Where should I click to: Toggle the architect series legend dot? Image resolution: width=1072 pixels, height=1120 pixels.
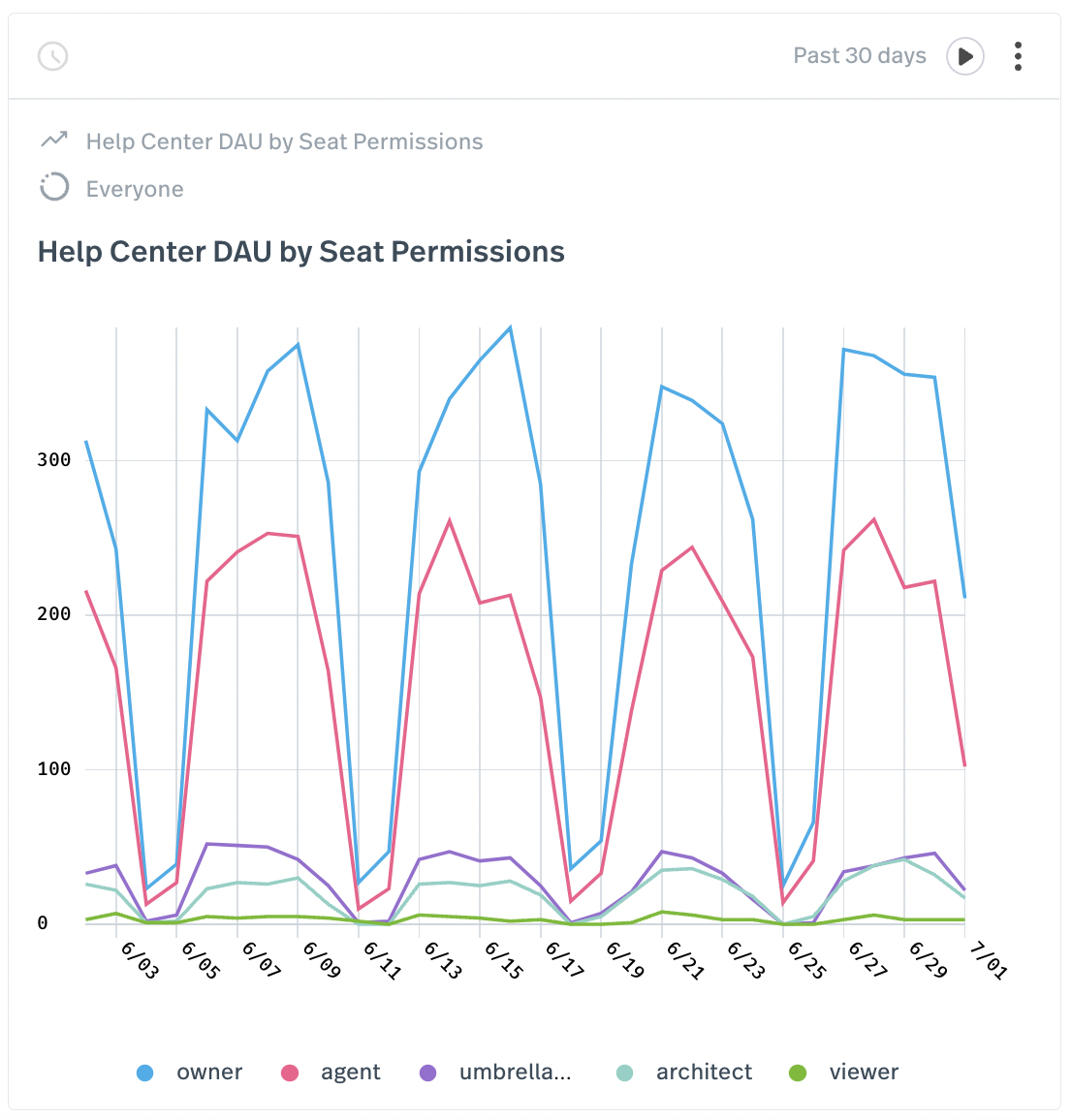coord(625,1073)
